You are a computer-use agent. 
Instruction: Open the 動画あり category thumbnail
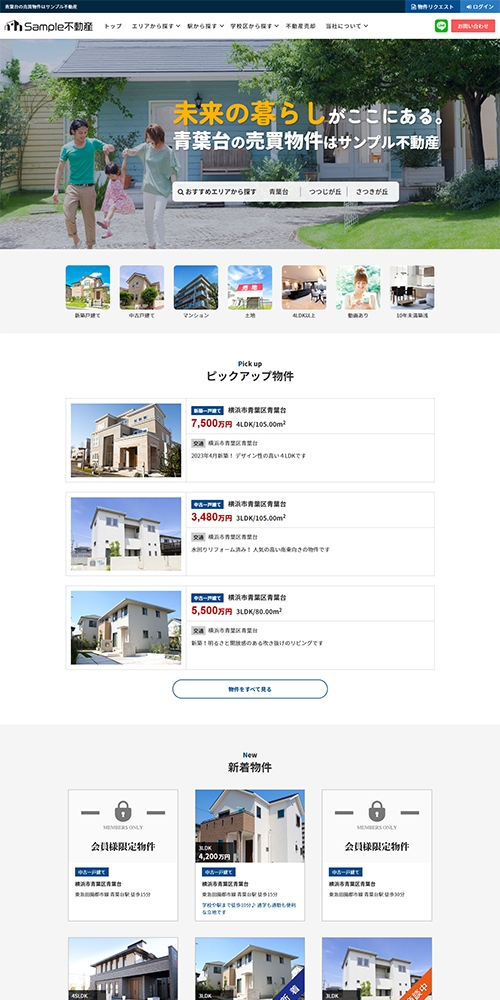point(358,288)
